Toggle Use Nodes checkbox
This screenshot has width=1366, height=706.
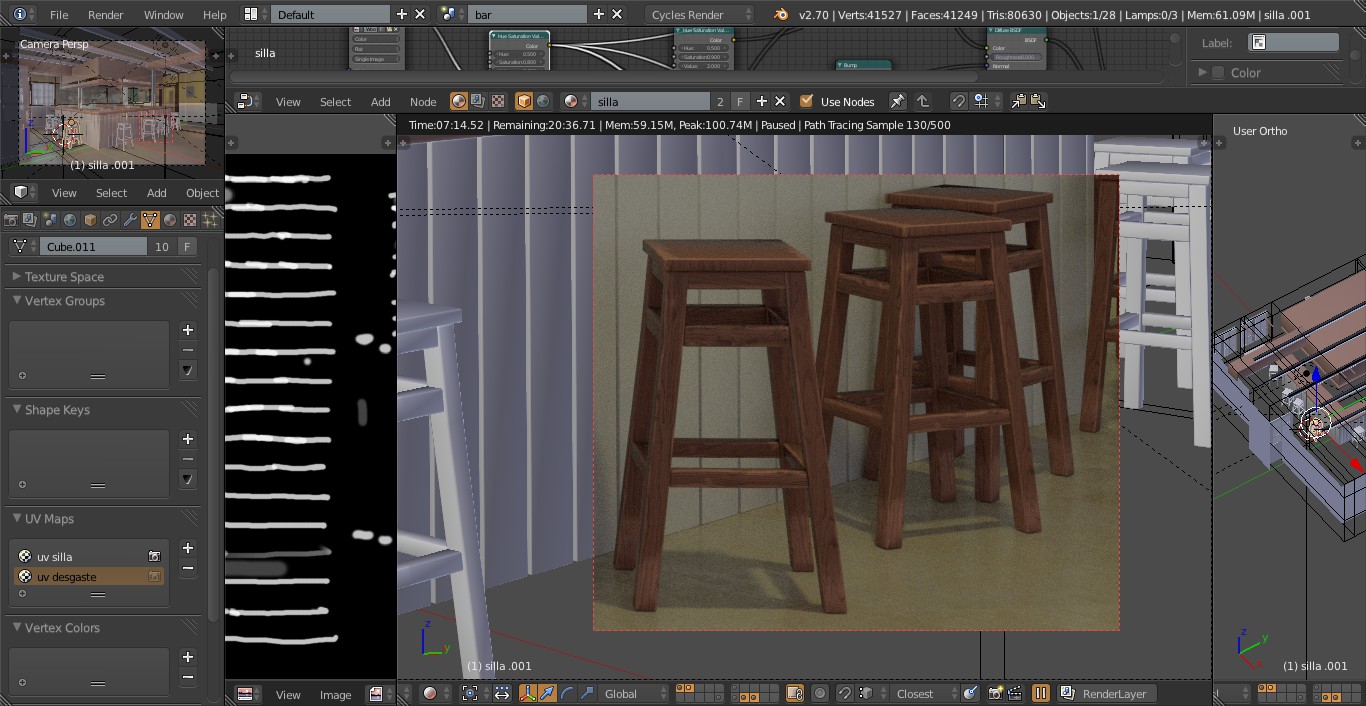point(806,101)
